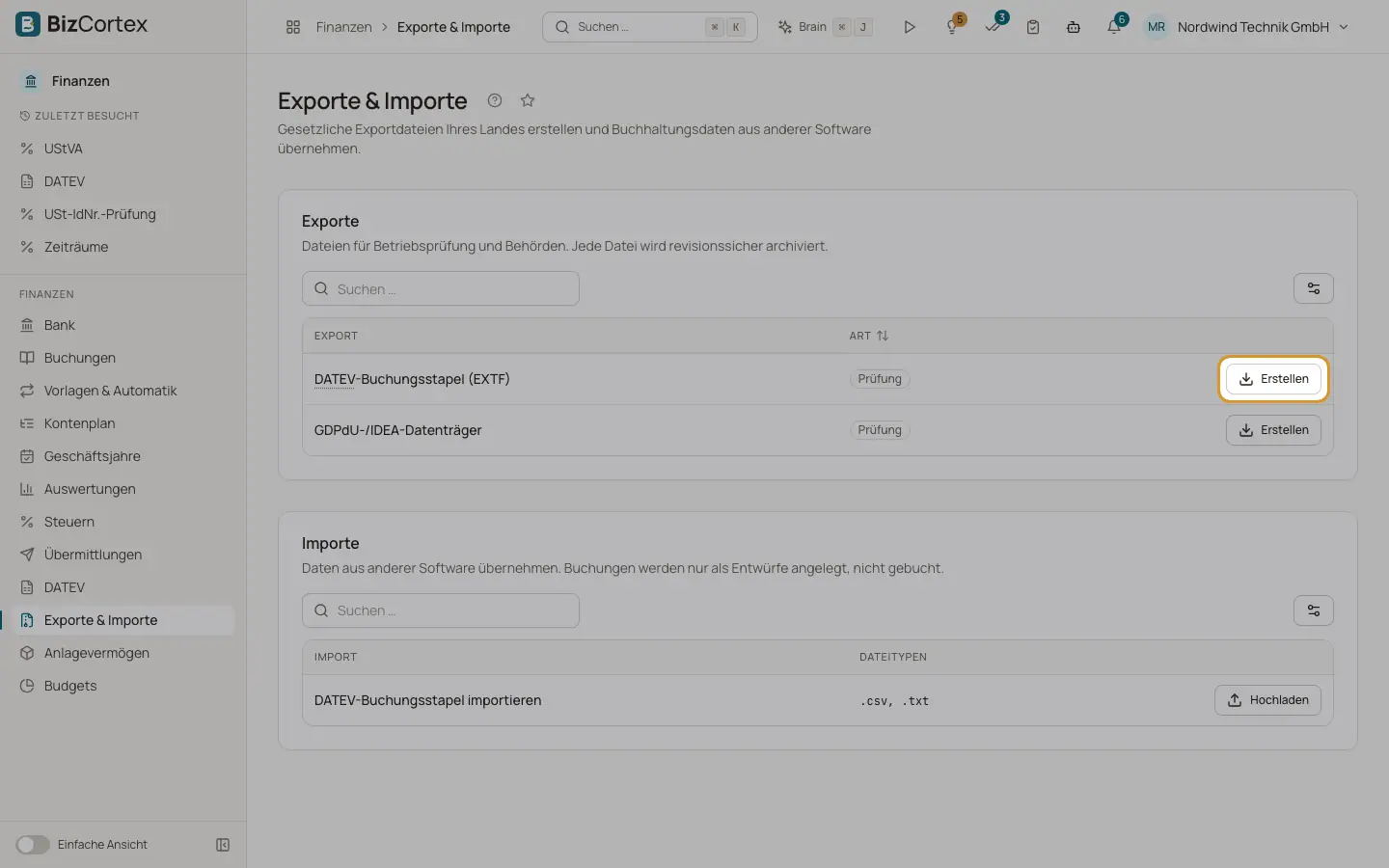Click the help question mark beside page title

495,100
